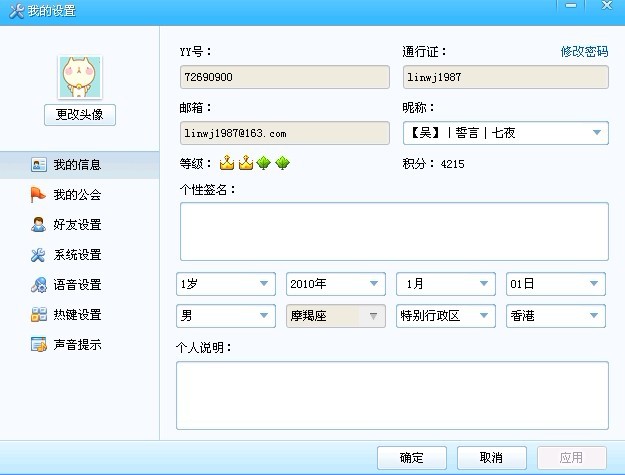Click the wrench icon beside 系统设置
The image size is (625, 475).
tap(38, 255)
